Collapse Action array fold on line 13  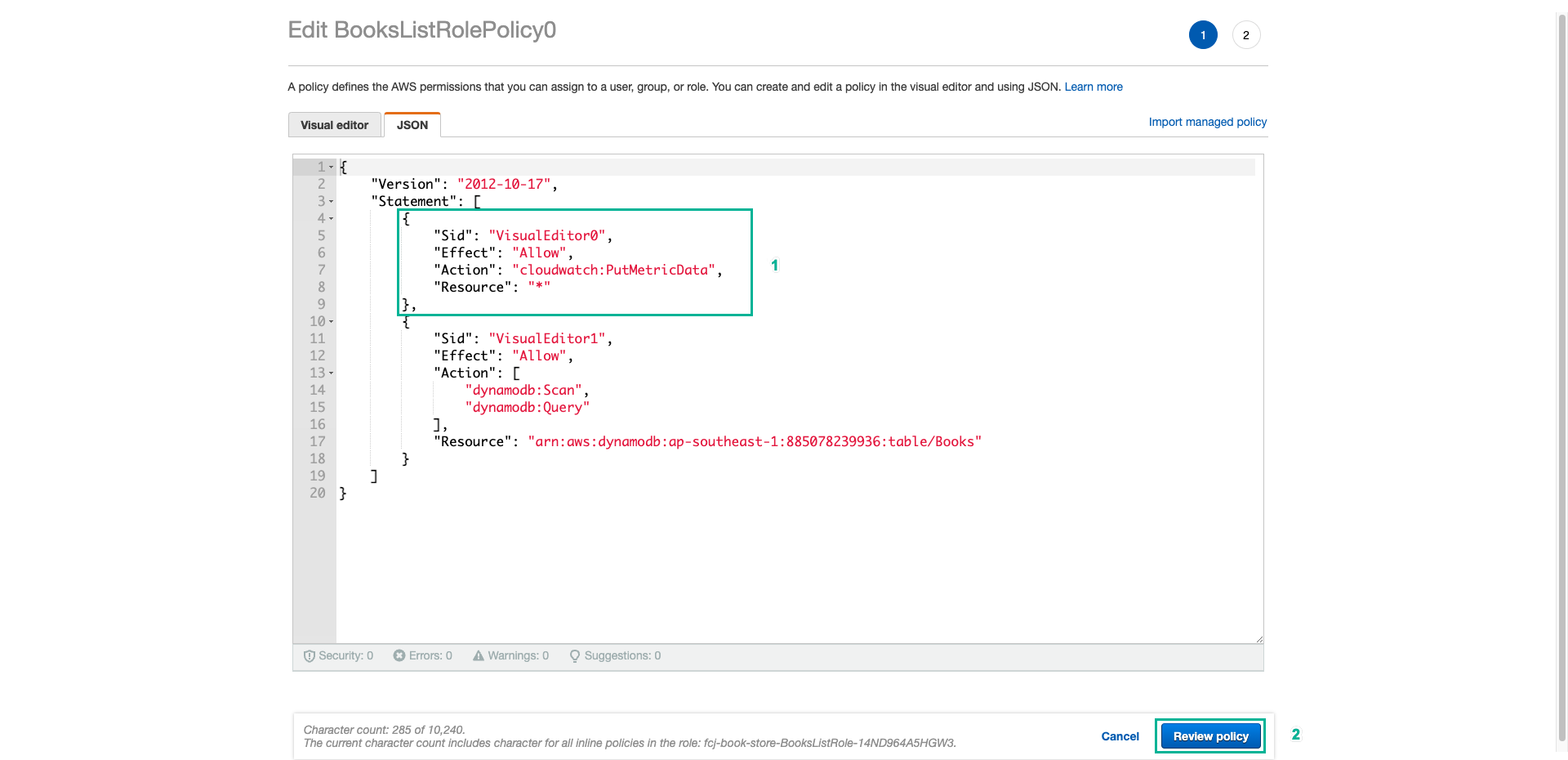pyautogui.click(x=332, y=373)
